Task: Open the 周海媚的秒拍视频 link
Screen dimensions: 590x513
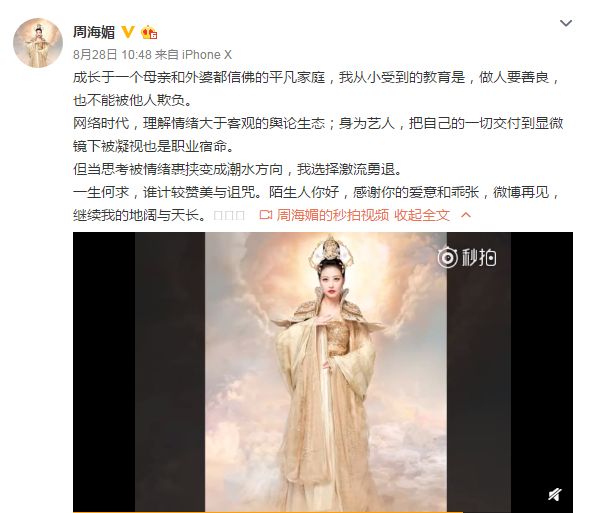Action: point(332,215)
